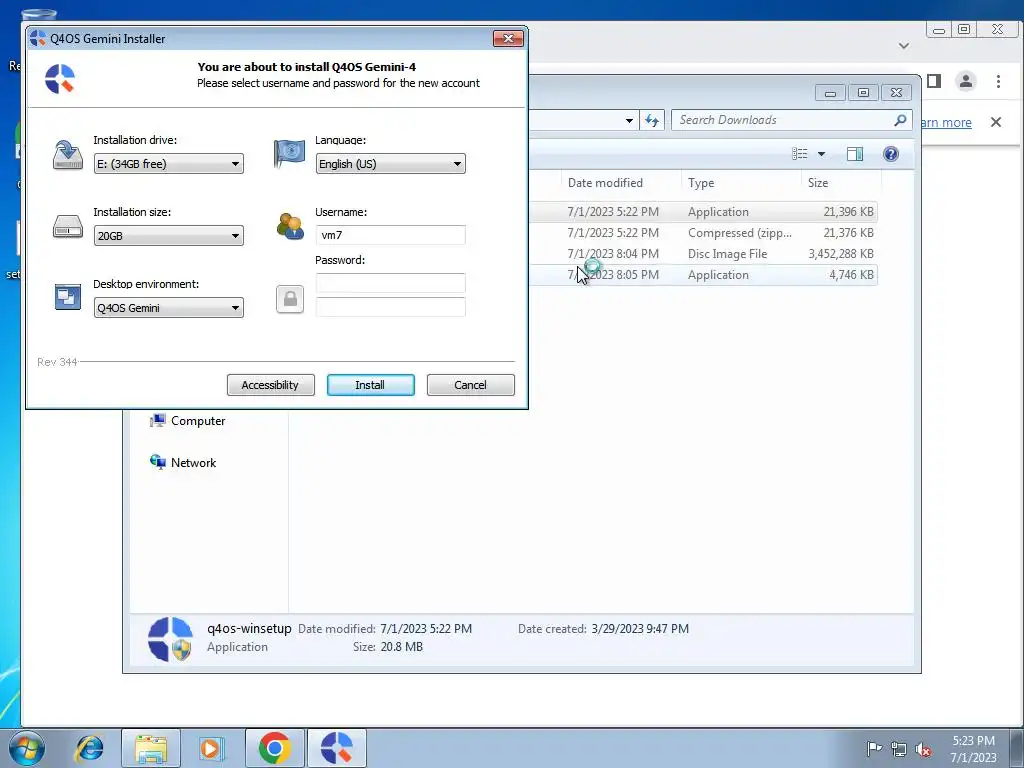Viewport: 1024px width, 768px height.
Task: Minimize the Downloads Explorer window
Action: pos(830,93)
